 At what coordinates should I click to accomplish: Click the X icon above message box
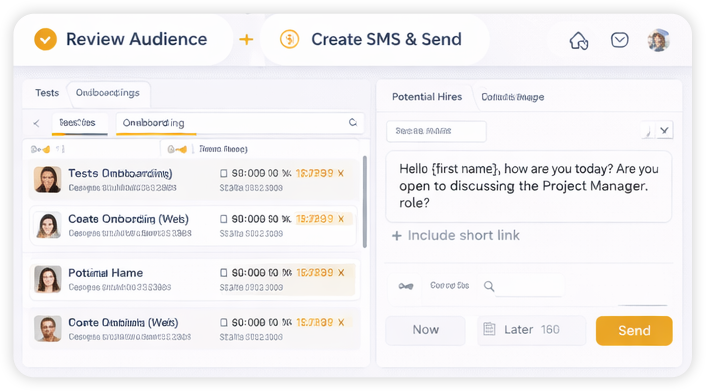[x=664, y=131]
